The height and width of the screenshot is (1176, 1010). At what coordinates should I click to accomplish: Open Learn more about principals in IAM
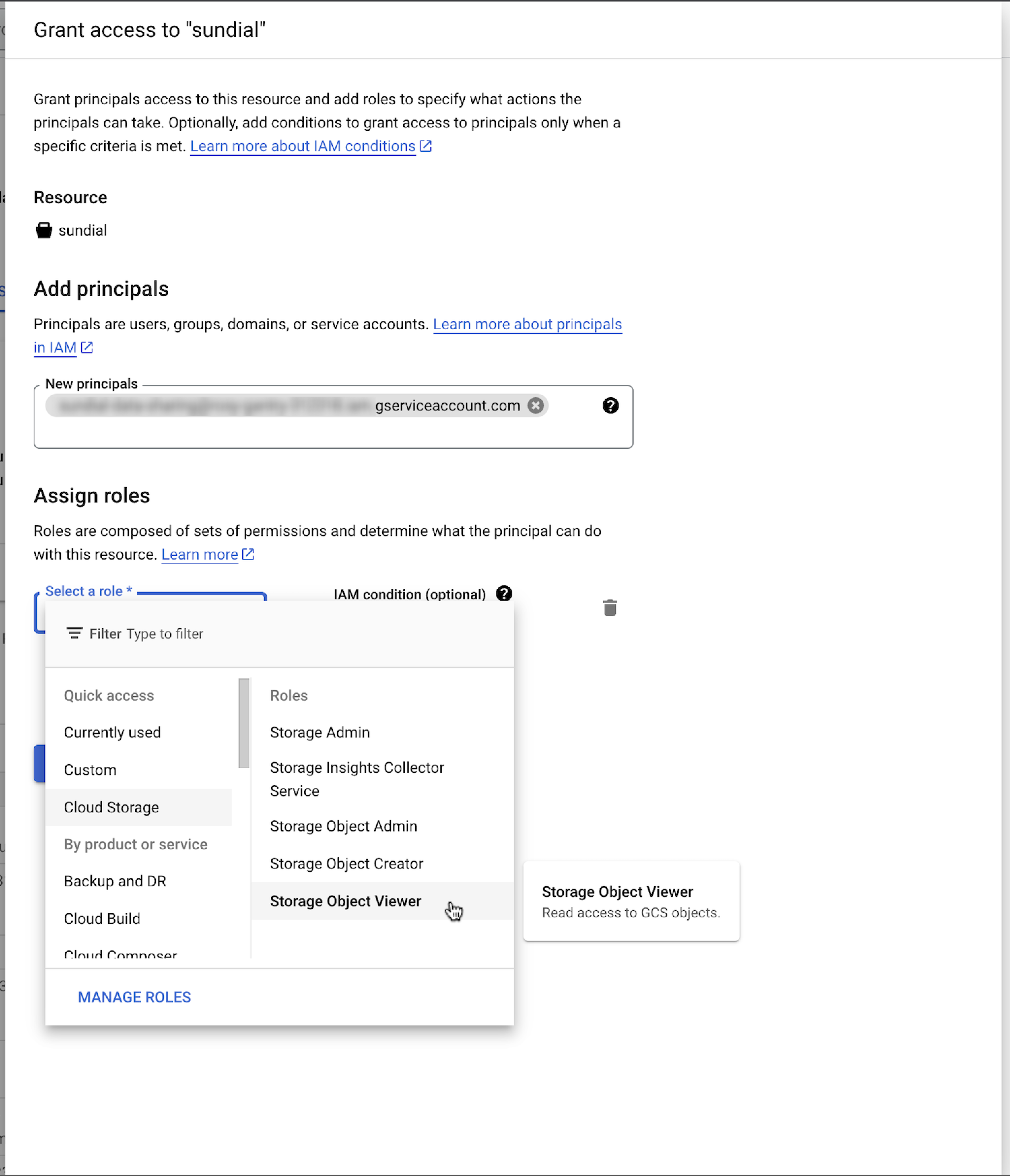coord(527,324)
